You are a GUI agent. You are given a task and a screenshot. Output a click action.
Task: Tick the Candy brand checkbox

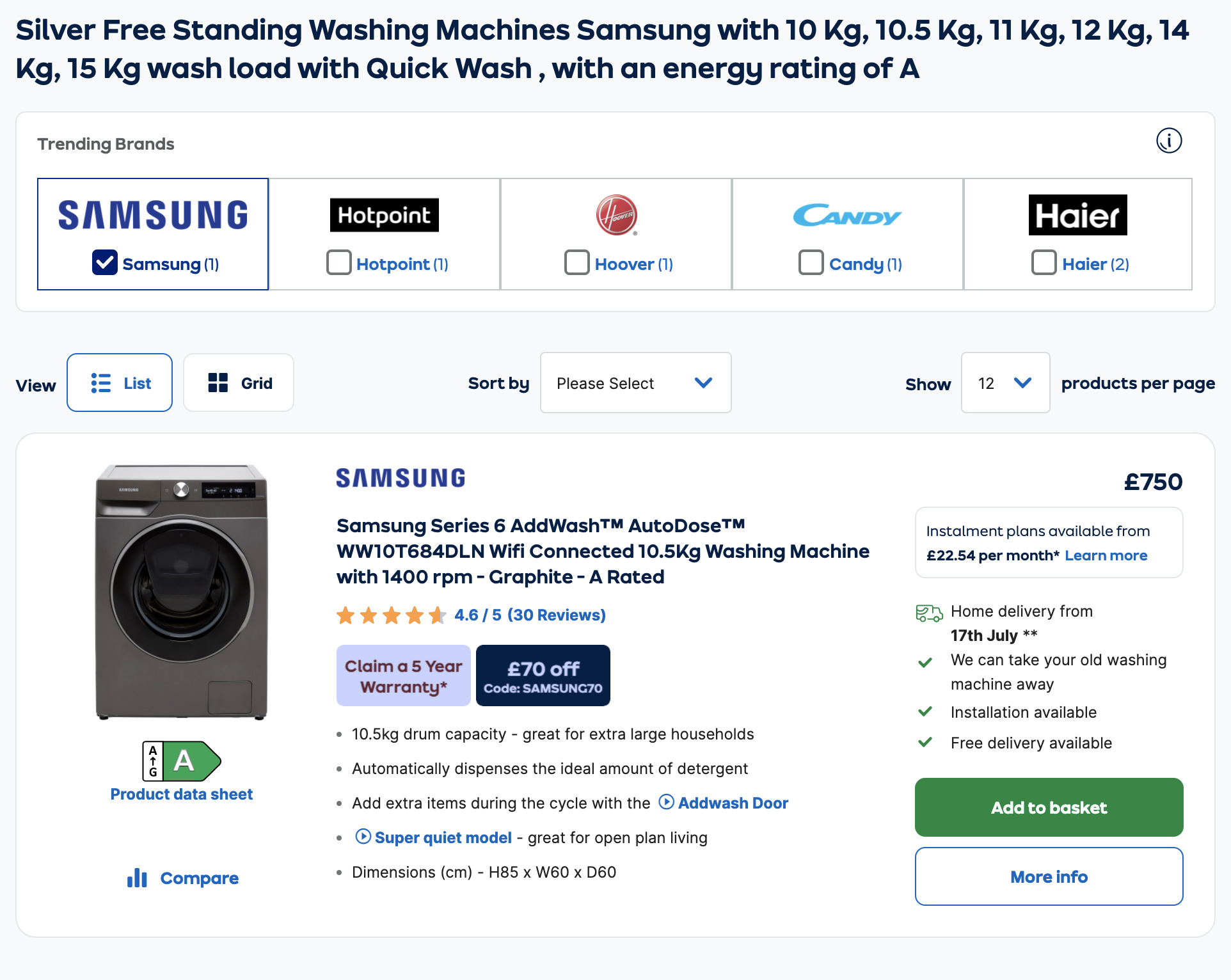(811, 263)
